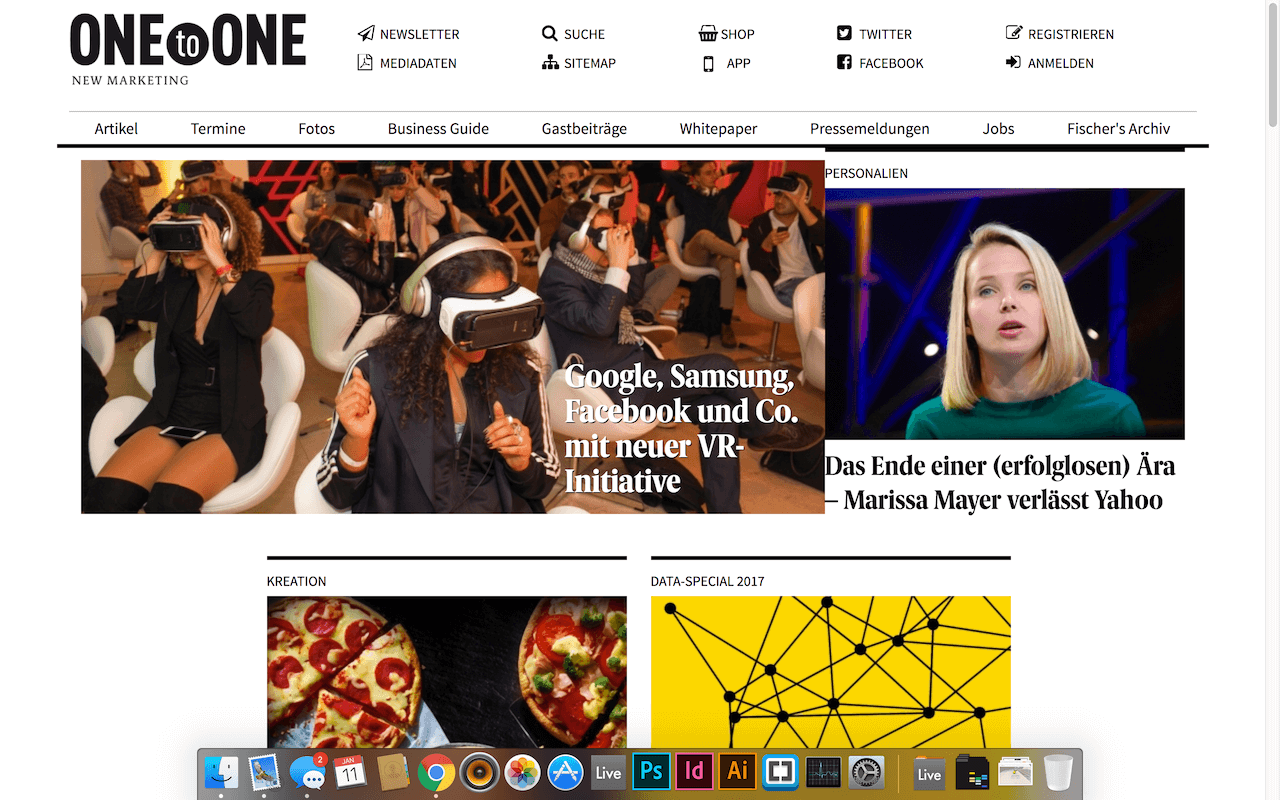Open the Google, Samsung VR-Initiative headline
Image resolution: width=1280 pixels, height=800 pixels.
(681, 428)
